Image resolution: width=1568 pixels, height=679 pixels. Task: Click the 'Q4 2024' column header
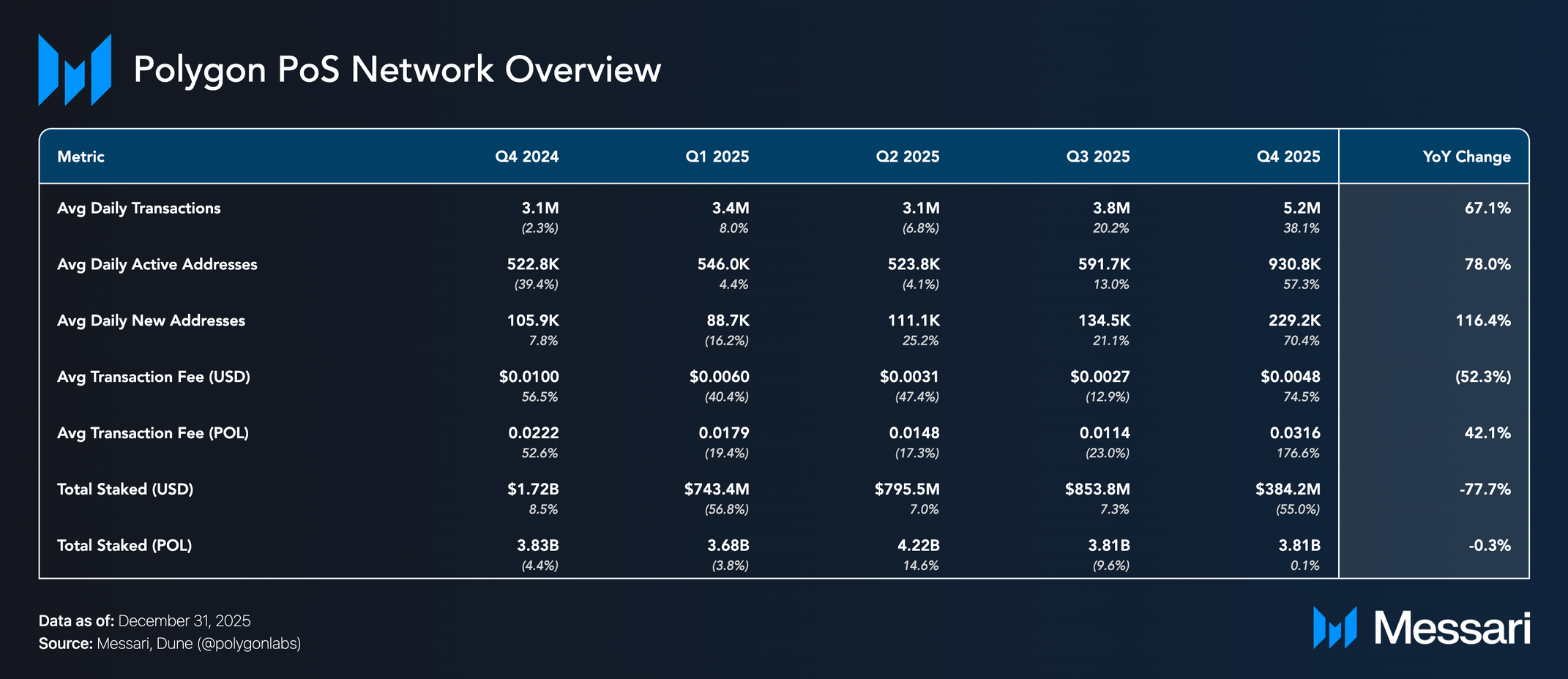[x=527, y=157]
